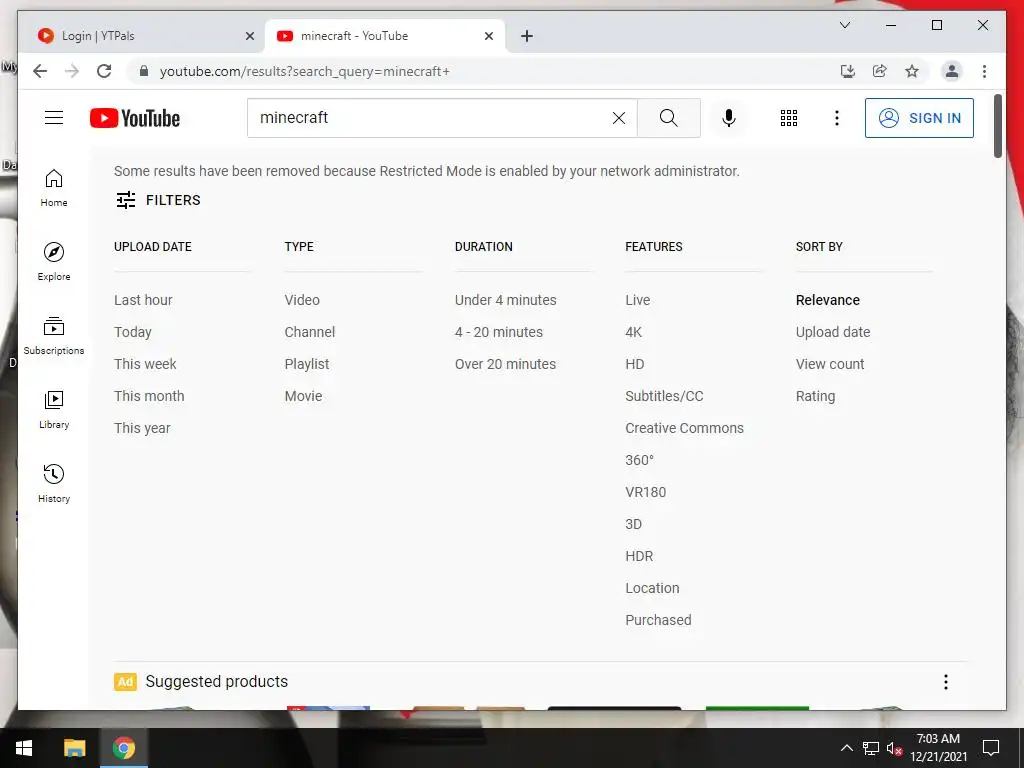Click the install app icon in address bar
This screenshot has width=1024, height=768.
pyautogui.click(x=848, y=71)
